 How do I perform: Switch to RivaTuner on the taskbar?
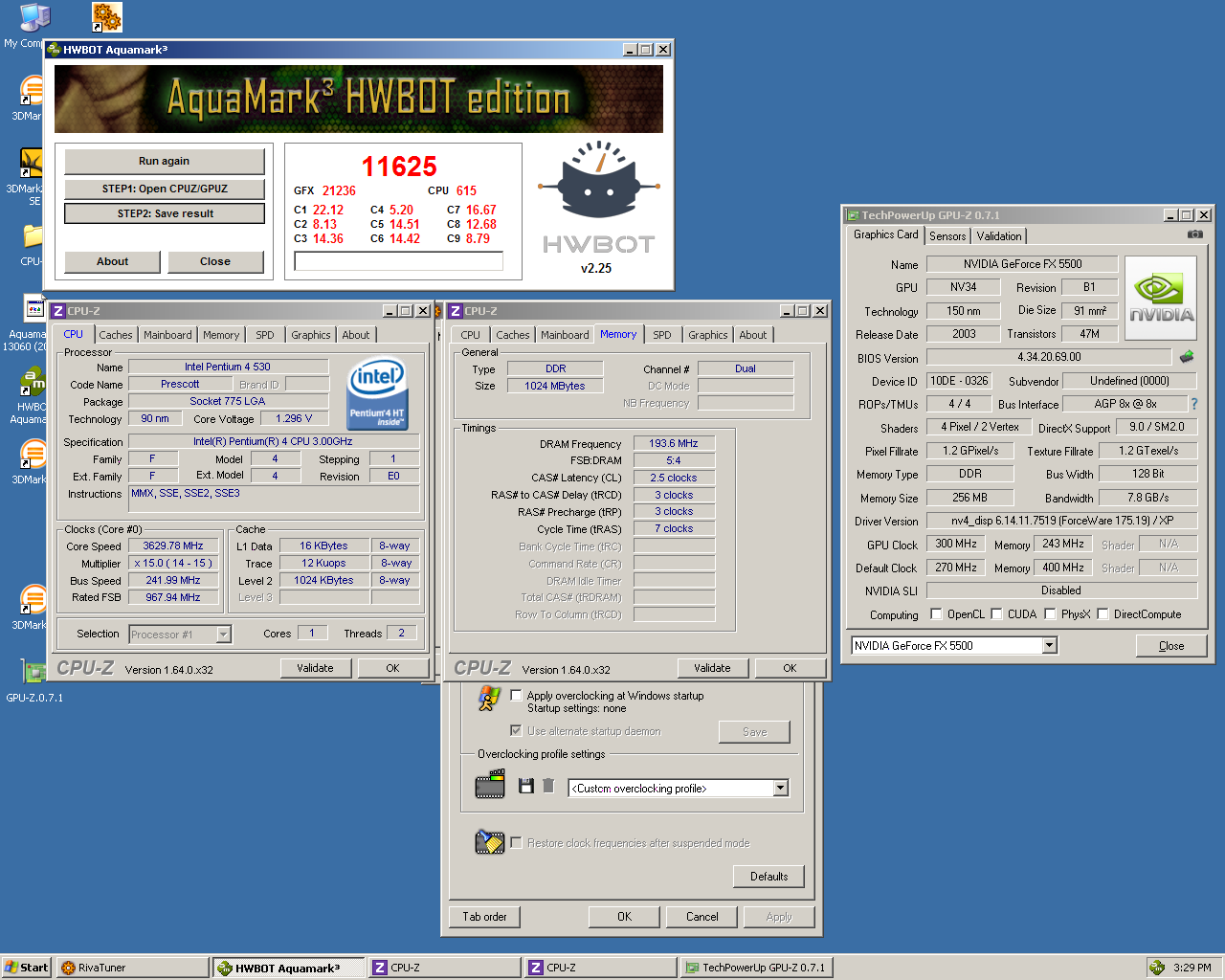[132, 968]
